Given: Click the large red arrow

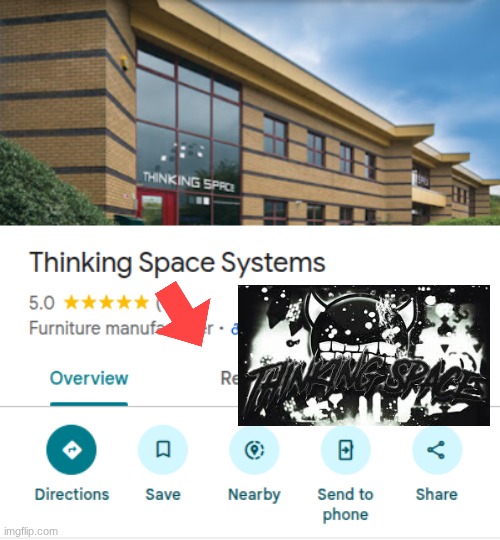Looking at the screenshot, I should click(x=183, y=314).
